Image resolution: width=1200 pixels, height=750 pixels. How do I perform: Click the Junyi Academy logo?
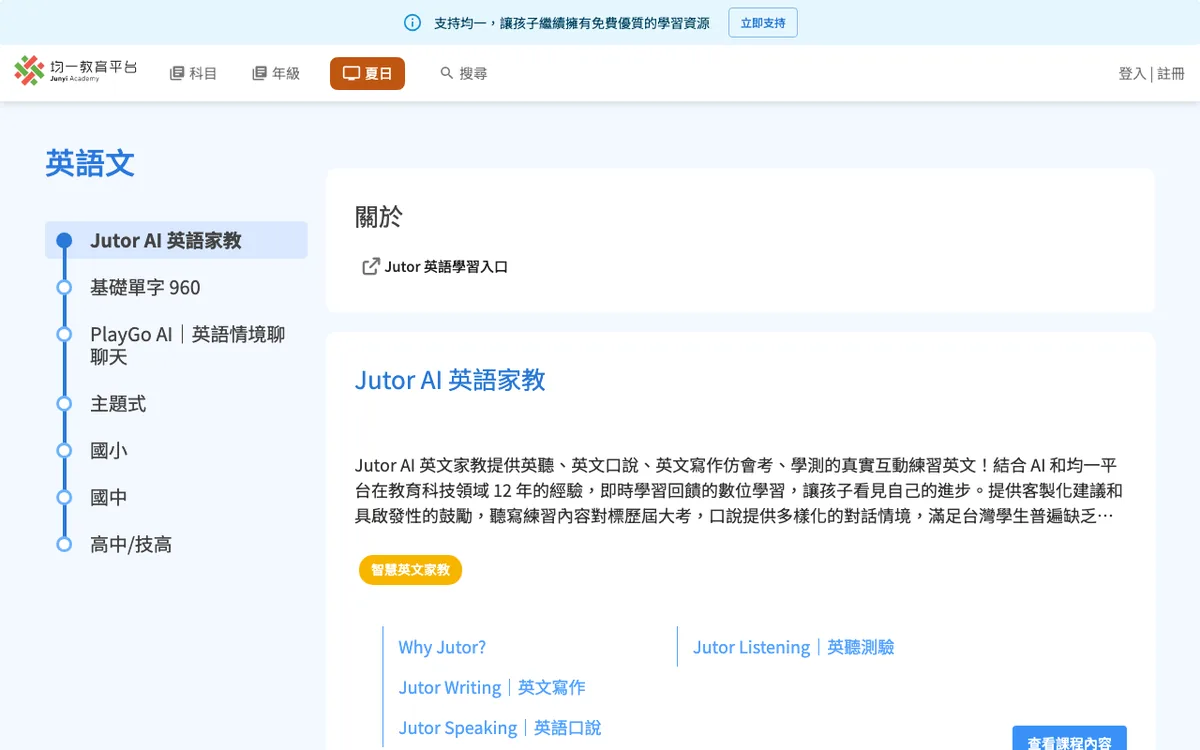click(x=76, y=71)
